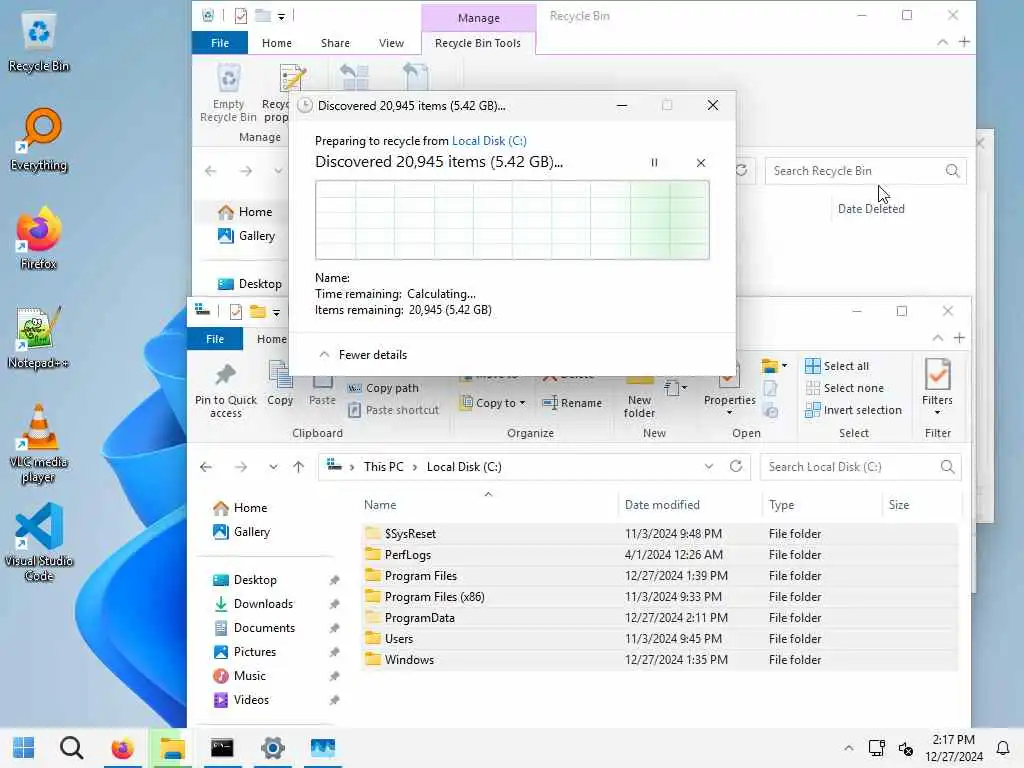Click Paste shortcut button
Image resolution: width=1024 pixels, height=768 pixels.
point(393,410)
